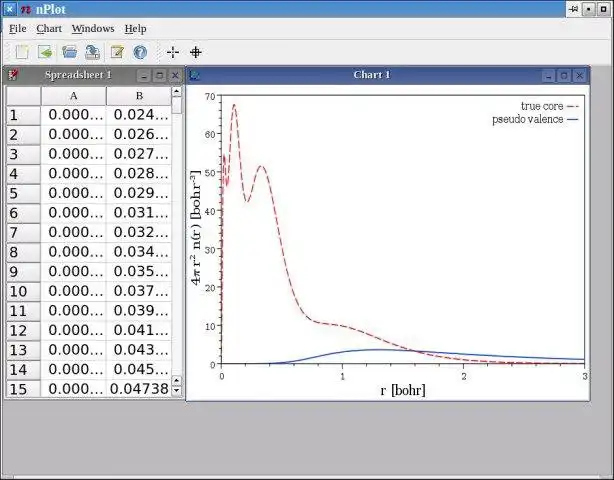
Task: Select row header 10
Action: point(23,291)
